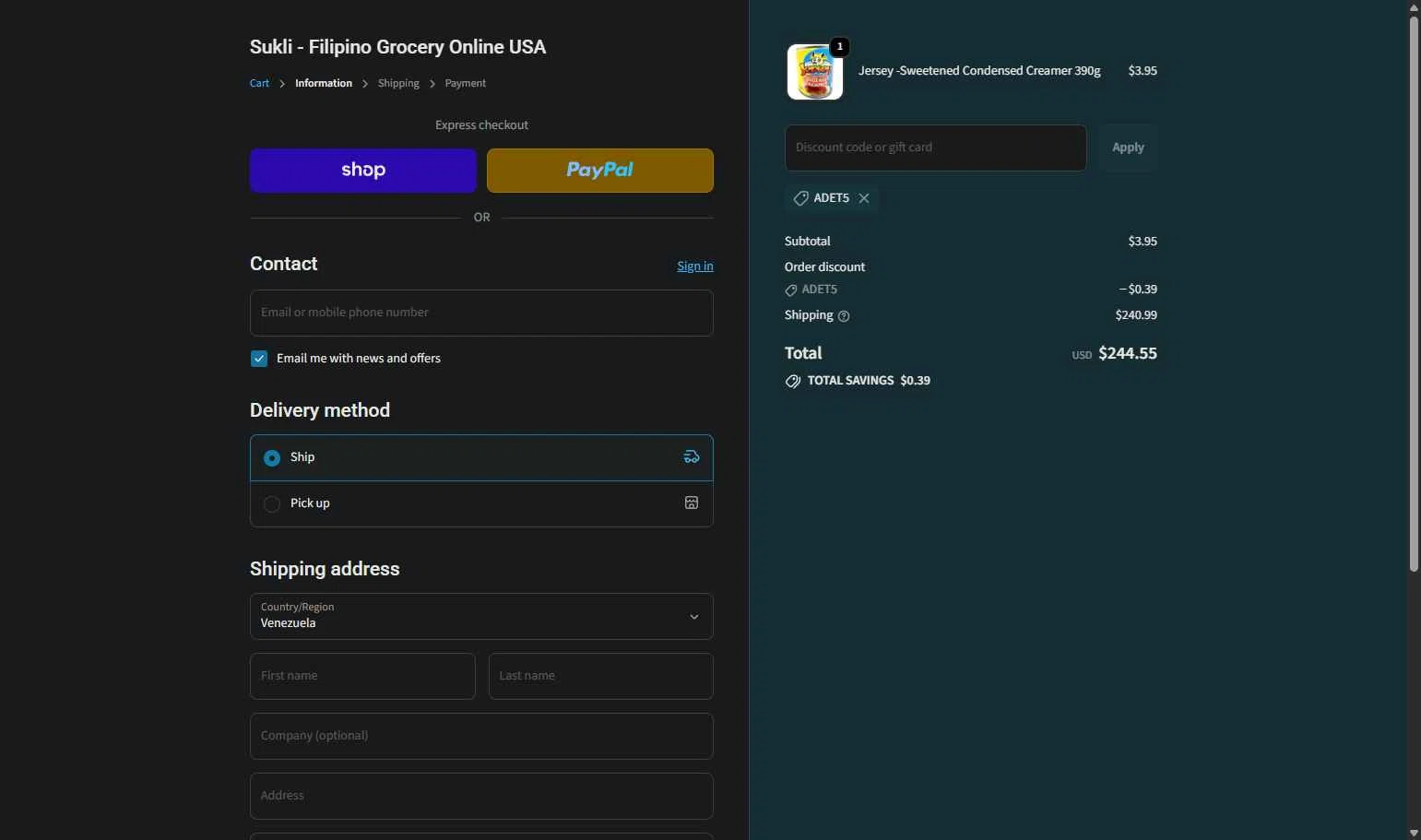Pay with Shop Pay express button
This screenshot has height=840, width=1421.
click(363, 171)
